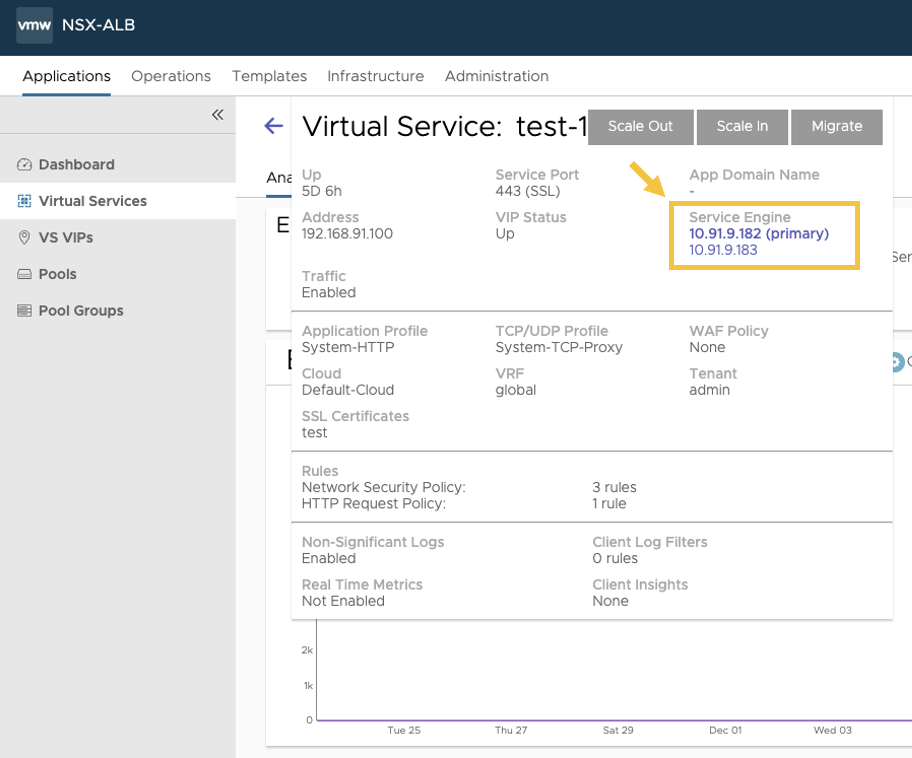This screenshot has height=758, width=912.
Task: Click the Pool Groups sidebar icon
Action: pyautogui.click(x=25, y=311)
